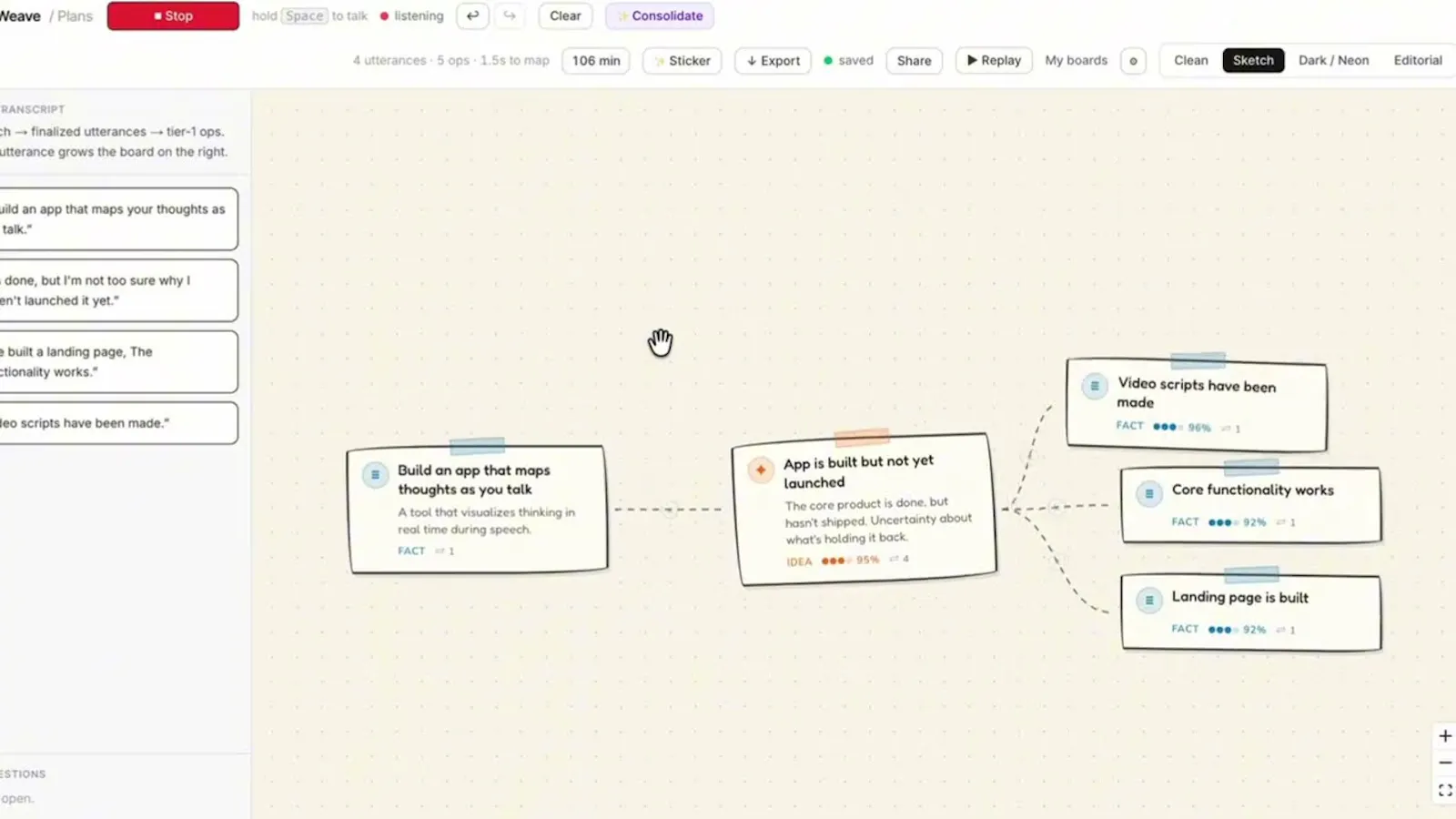Click the undo arrow icon

pyautogui.click(x=472, y=15)
